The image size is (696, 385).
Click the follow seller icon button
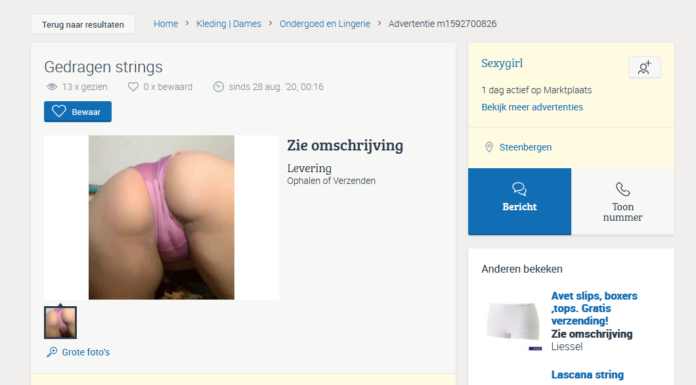(x=645, y=67)
